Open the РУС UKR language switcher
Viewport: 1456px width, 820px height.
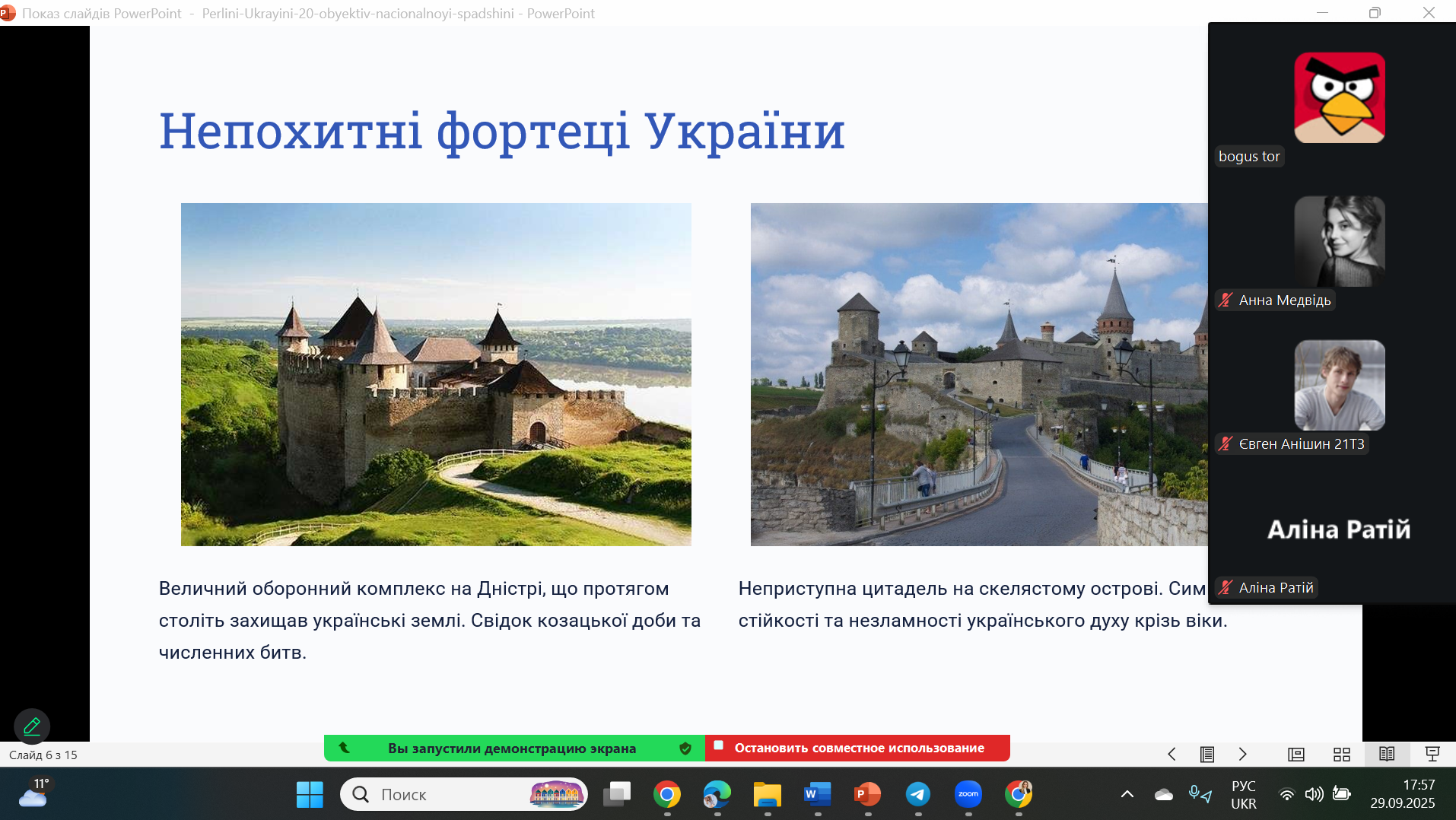point(1243,794)
